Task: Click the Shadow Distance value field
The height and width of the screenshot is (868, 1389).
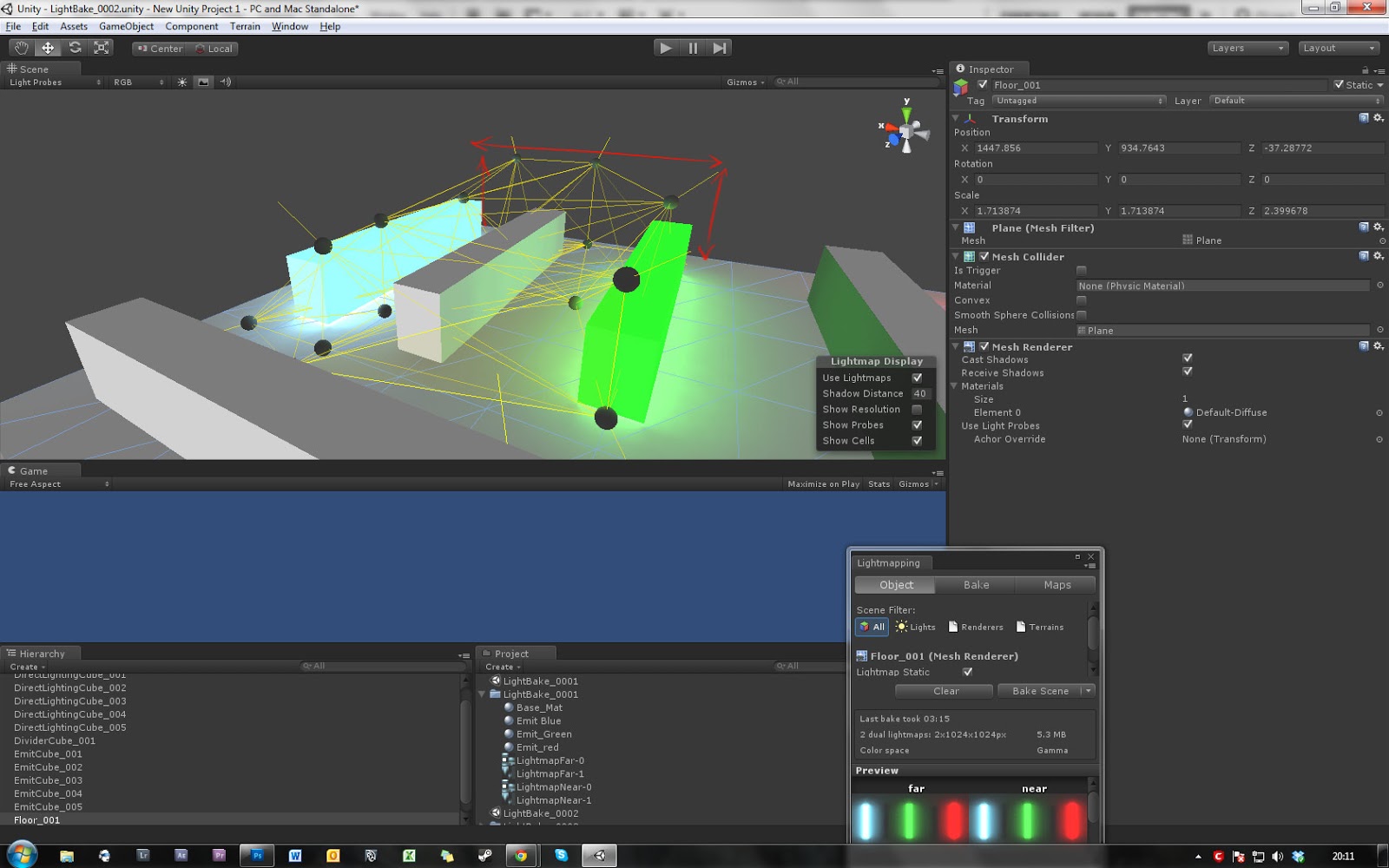Action: tap(920, 393)
